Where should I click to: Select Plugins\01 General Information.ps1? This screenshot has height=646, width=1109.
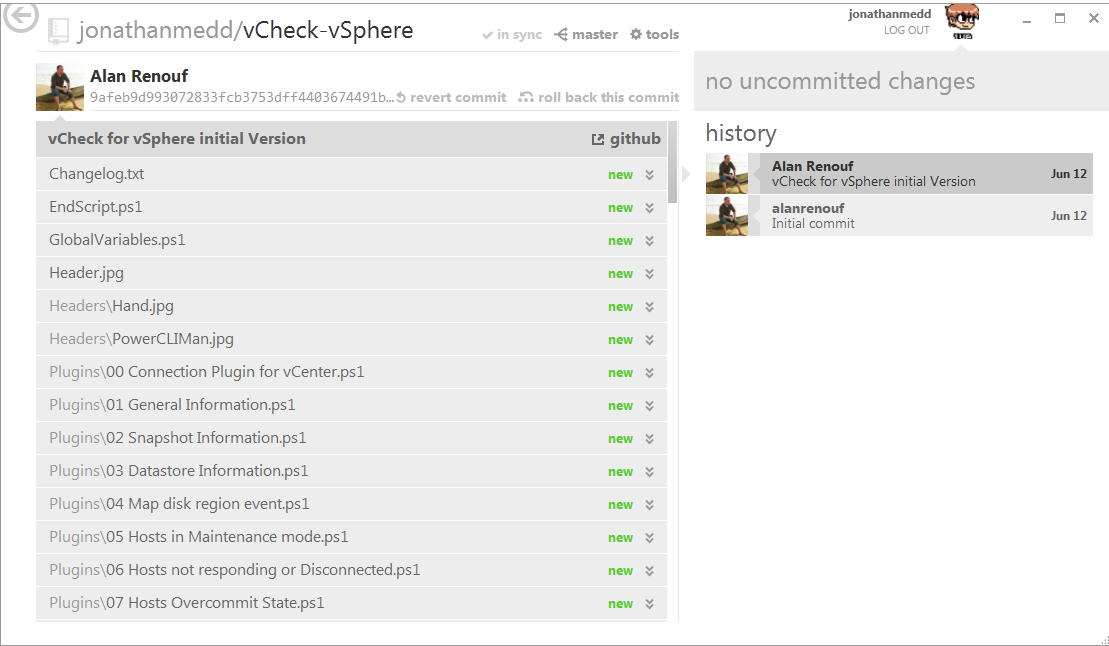click(x=172, y=405)
